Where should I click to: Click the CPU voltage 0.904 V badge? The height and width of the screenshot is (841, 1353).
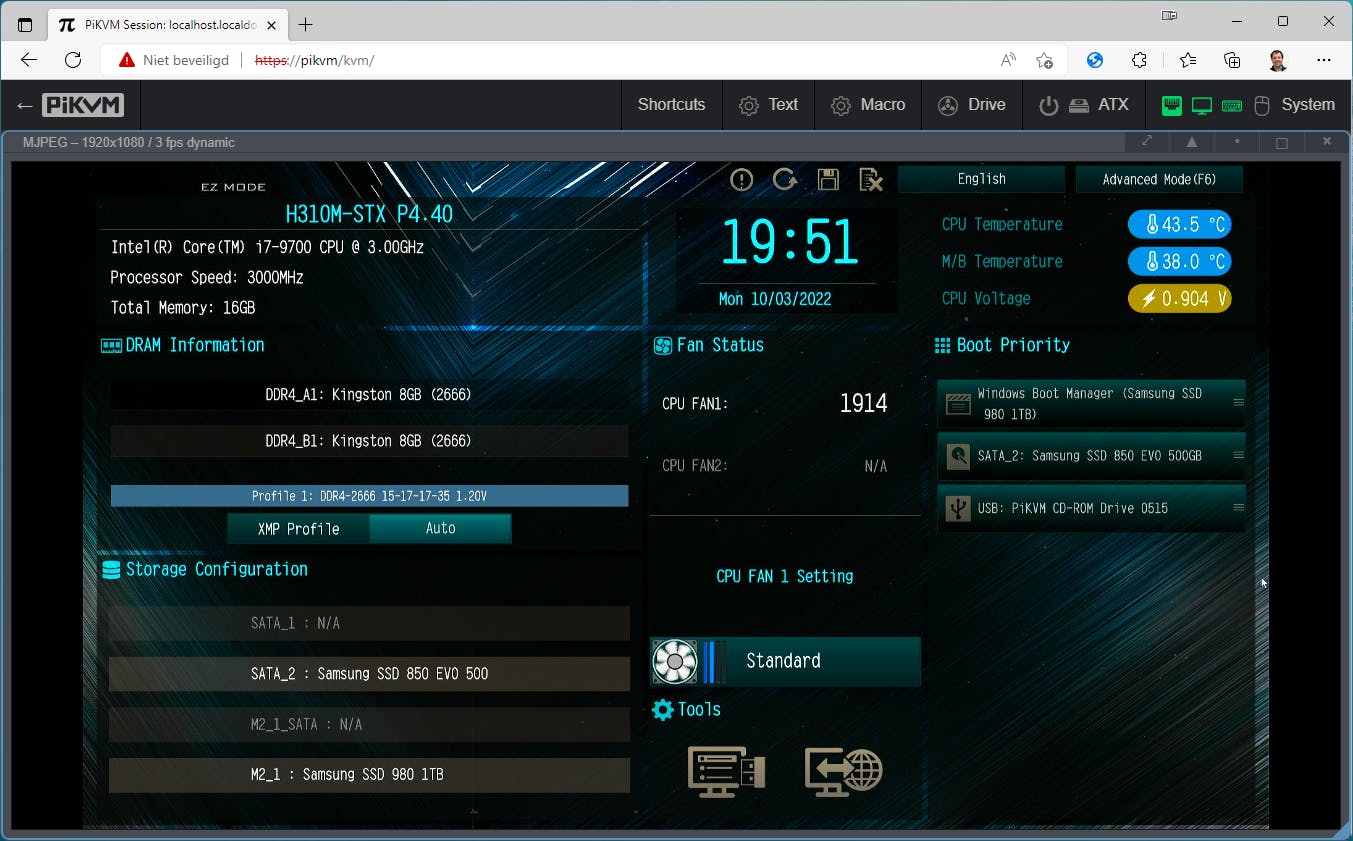[x=1179, y=299]
